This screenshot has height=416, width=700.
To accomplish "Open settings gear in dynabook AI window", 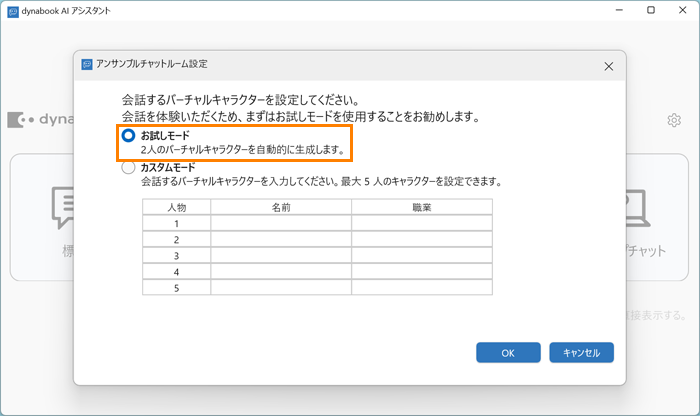I will (x=674, y=120).
